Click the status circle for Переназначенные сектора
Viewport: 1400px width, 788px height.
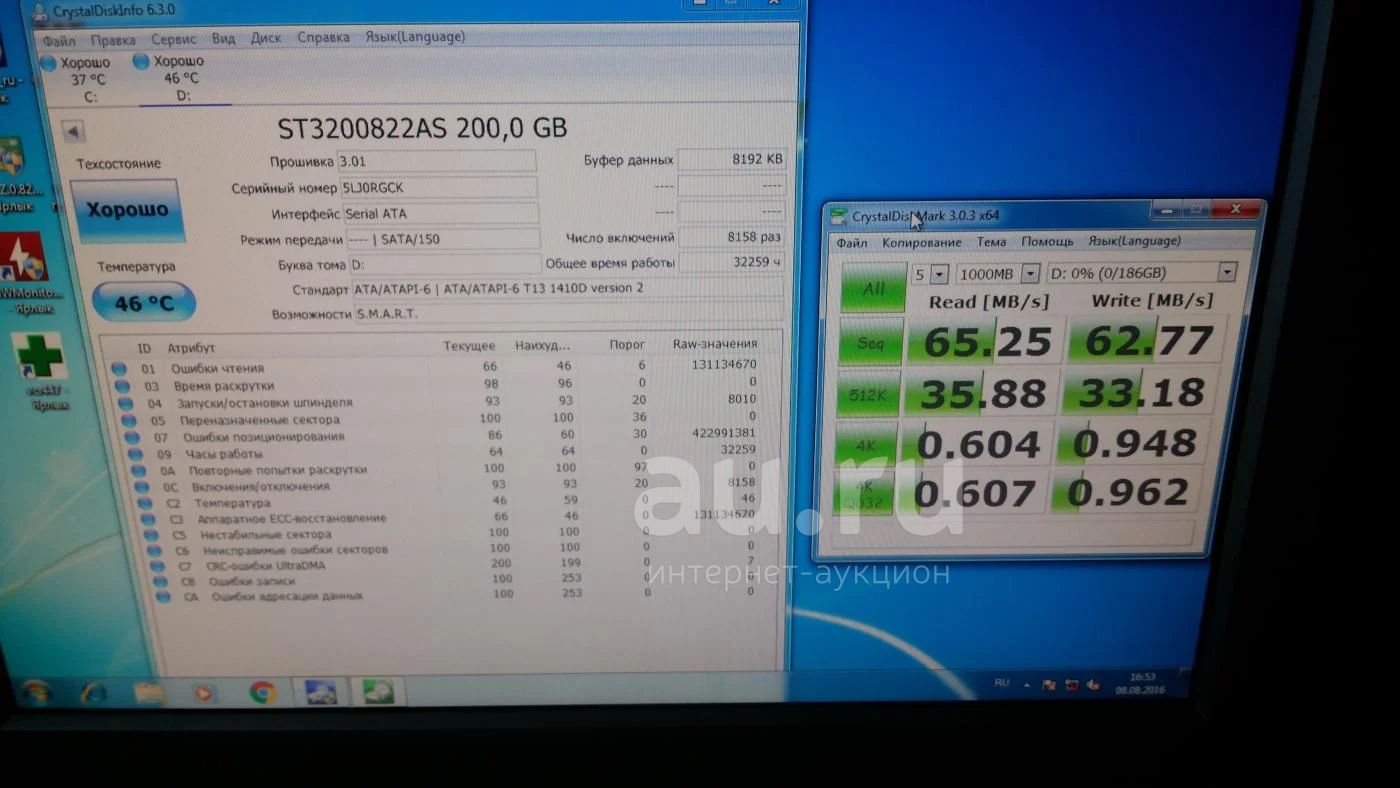[129, 420]
